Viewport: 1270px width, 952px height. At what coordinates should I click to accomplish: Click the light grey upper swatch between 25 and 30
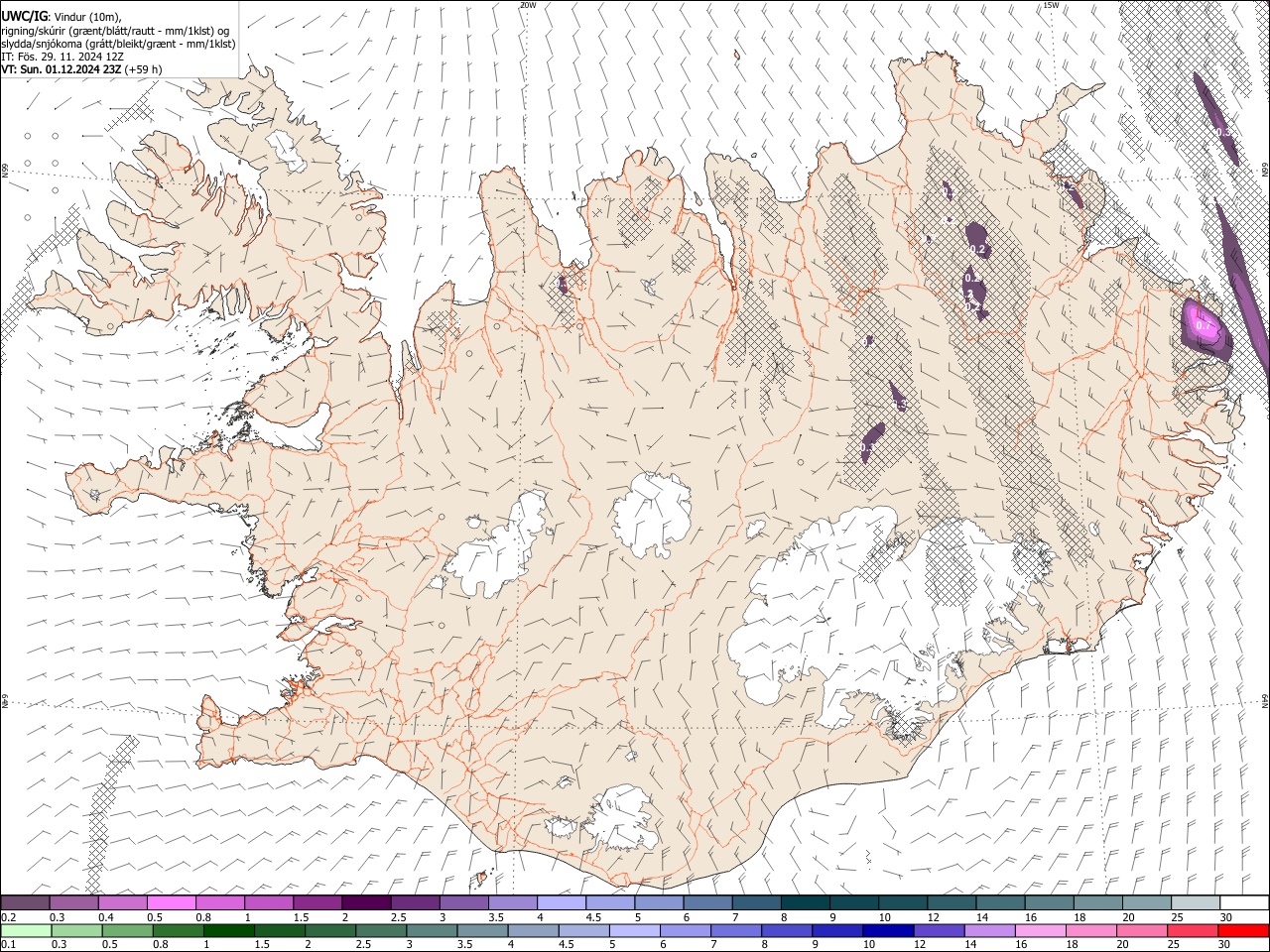coord(1197,902)
